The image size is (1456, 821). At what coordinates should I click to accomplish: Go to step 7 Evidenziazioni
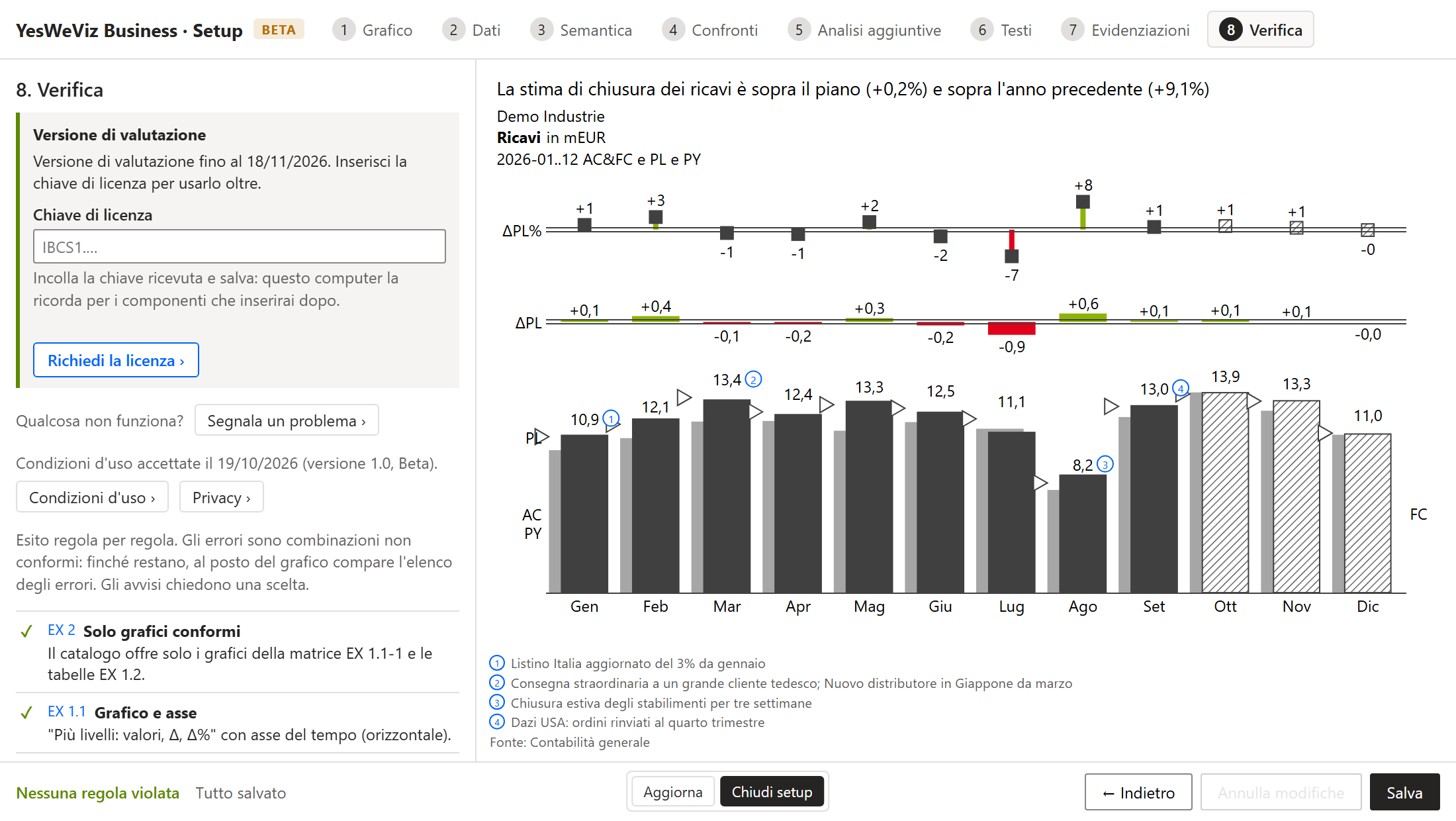(1126, 30)
